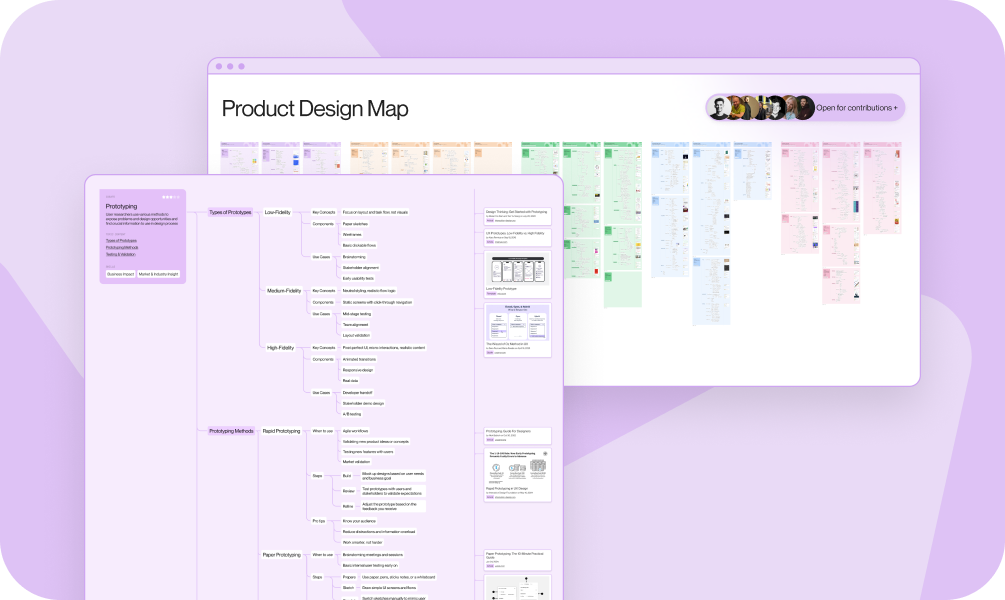Click the Pro tips node
Viewport: 1005px width, 600px height.
(319, 521)
